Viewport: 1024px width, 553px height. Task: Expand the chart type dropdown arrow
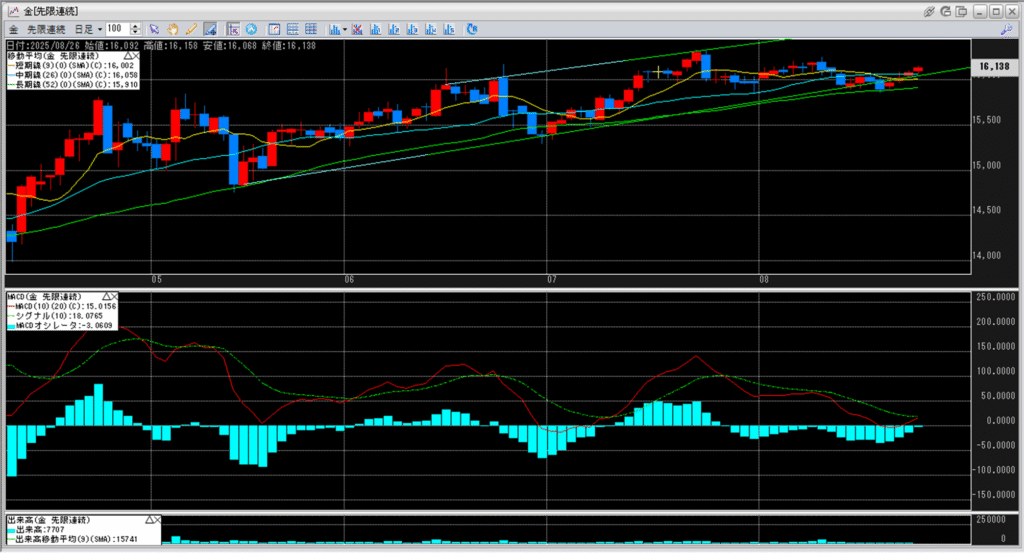344,29
